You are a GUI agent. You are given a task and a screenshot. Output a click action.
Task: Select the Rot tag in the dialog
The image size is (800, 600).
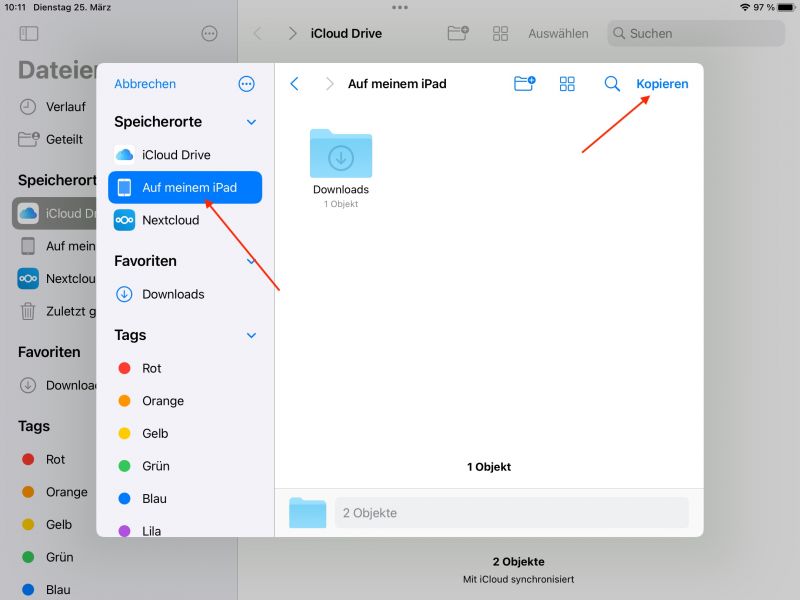[x=151, y=368]
